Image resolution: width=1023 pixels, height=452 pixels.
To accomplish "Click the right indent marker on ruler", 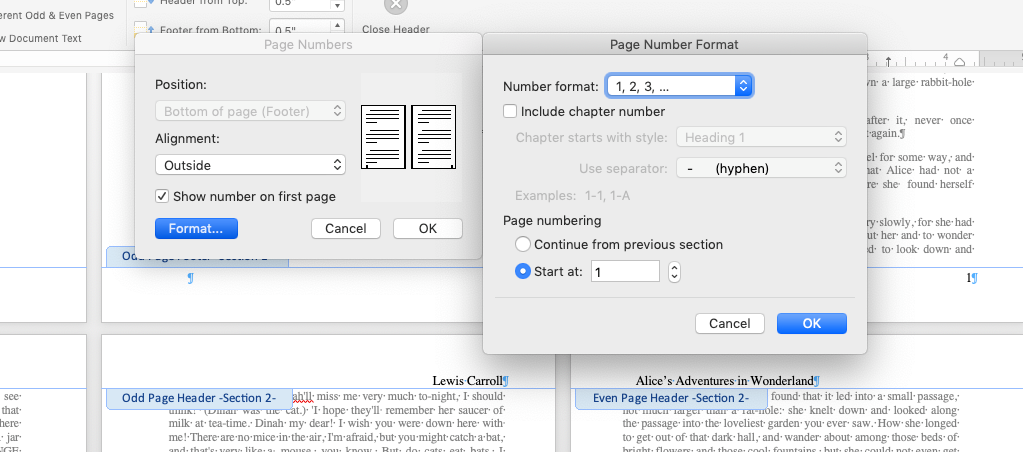I will click(x=959, y=62).
